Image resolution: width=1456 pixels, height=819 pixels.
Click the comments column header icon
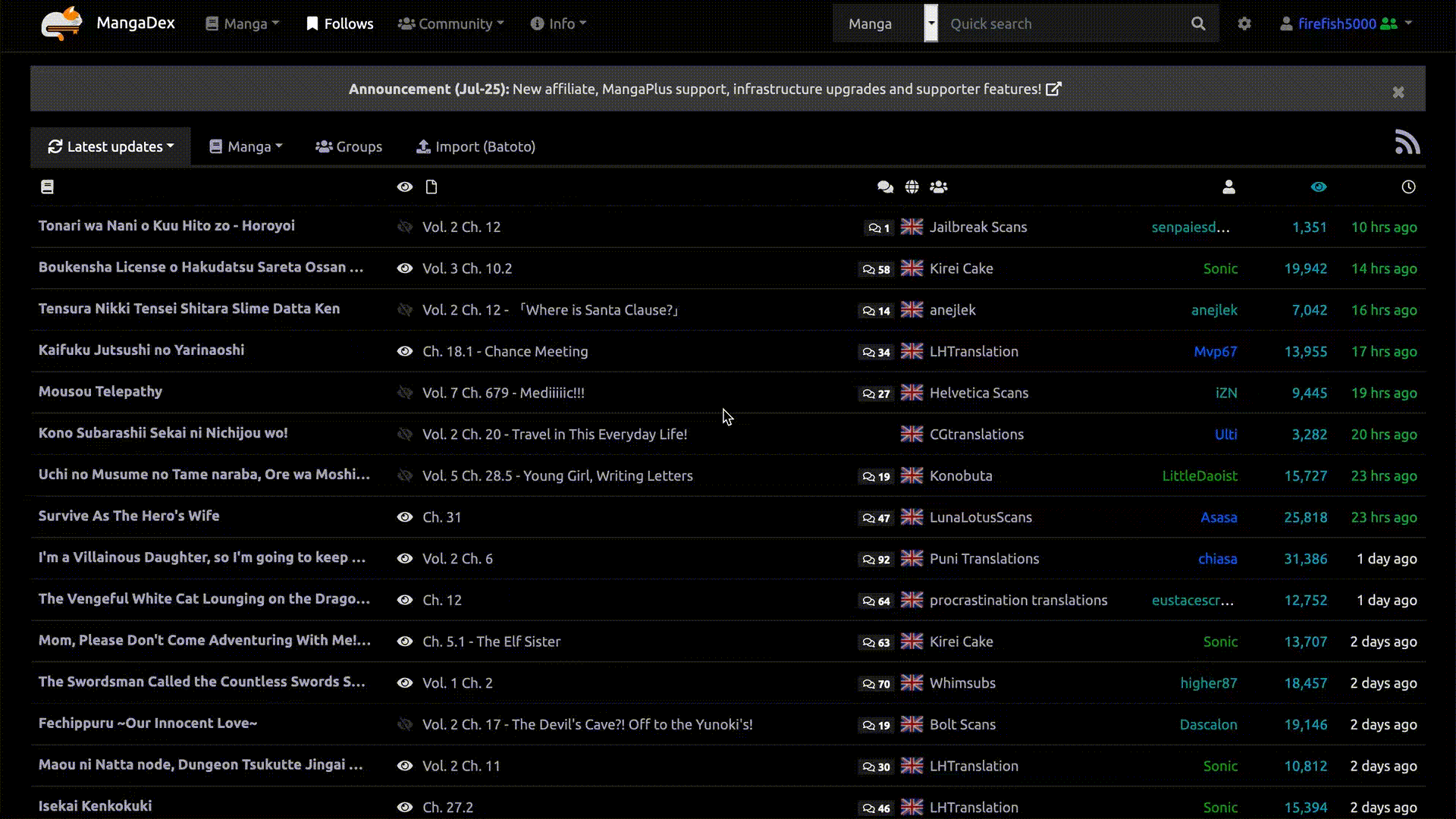pyautogui.click(x=885, y=187)
